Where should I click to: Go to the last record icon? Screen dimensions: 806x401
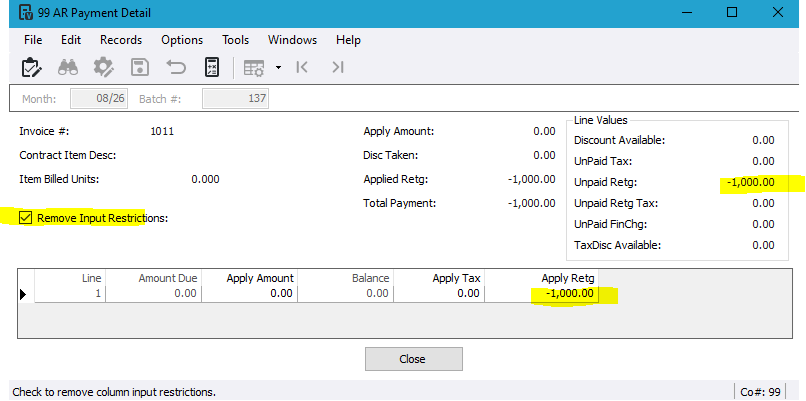[x=337, y=67]
